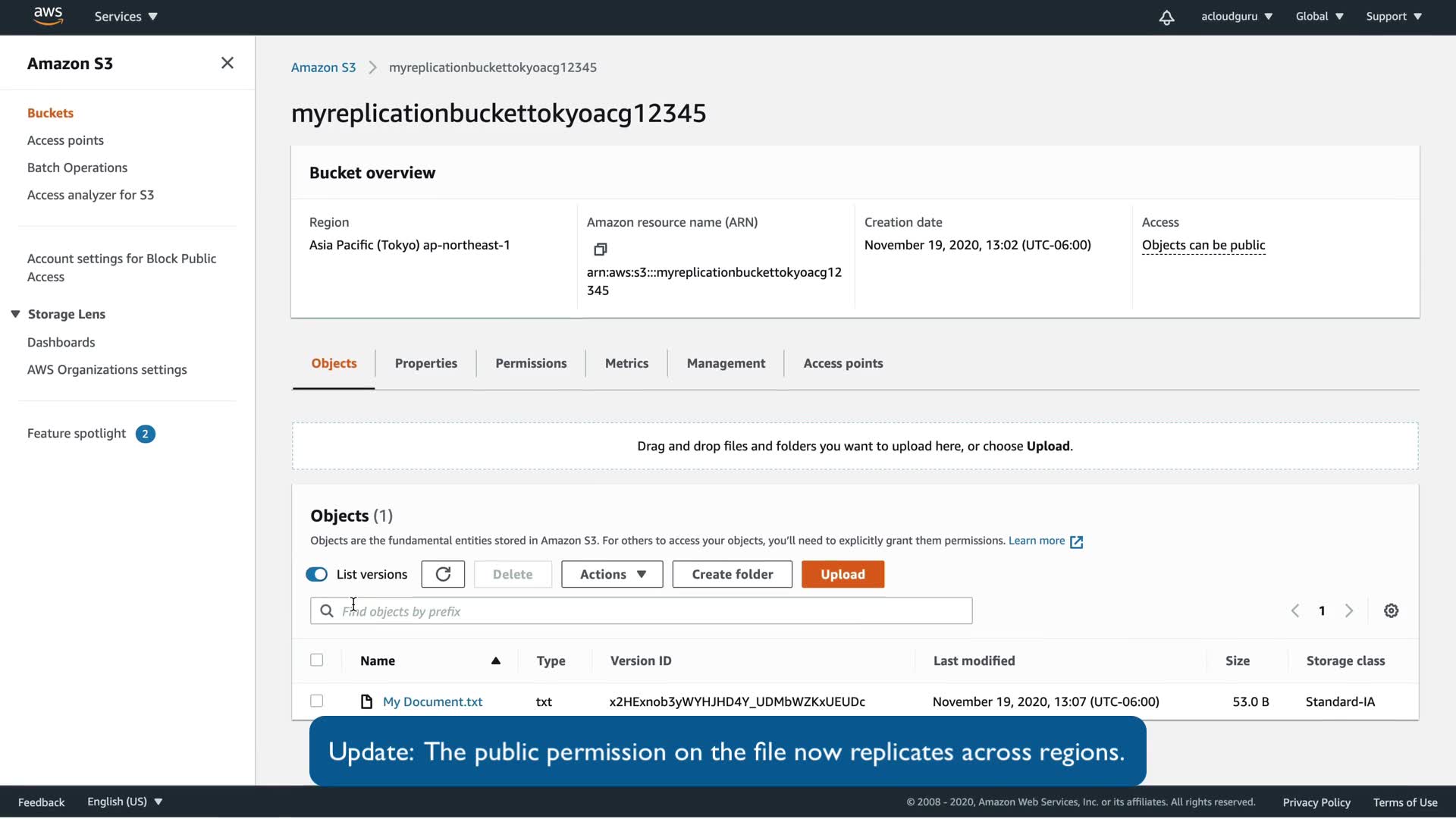Switch to the Permissions tab
Image resolution: width=1456 pixels, height=819 pixels.
click(x=531, y=363)
